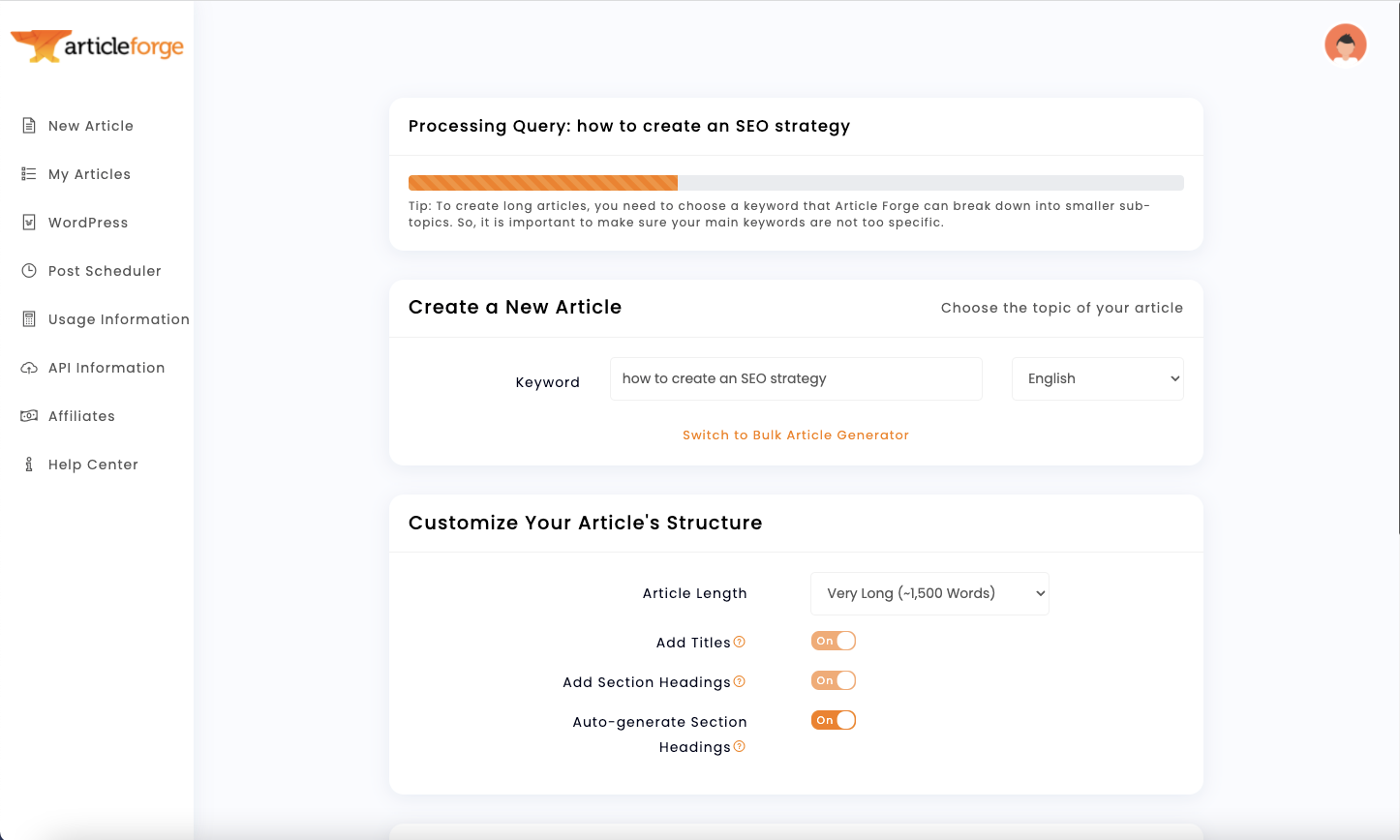
Task: Open the language dropdown set to English
Action: (1097, 378)
